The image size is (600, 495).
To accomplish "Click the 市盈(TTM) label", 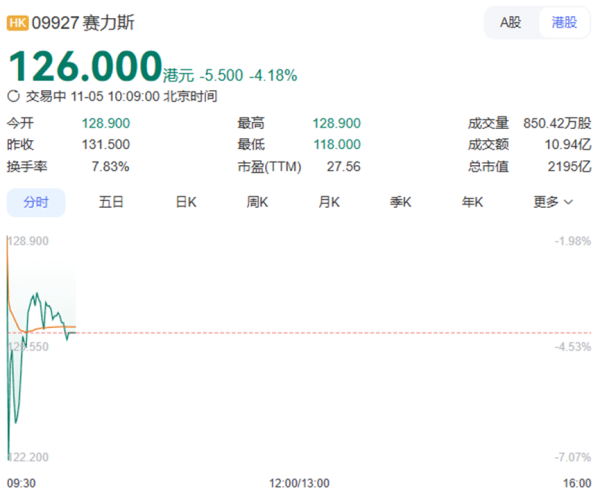I will (x=269, y=167).
